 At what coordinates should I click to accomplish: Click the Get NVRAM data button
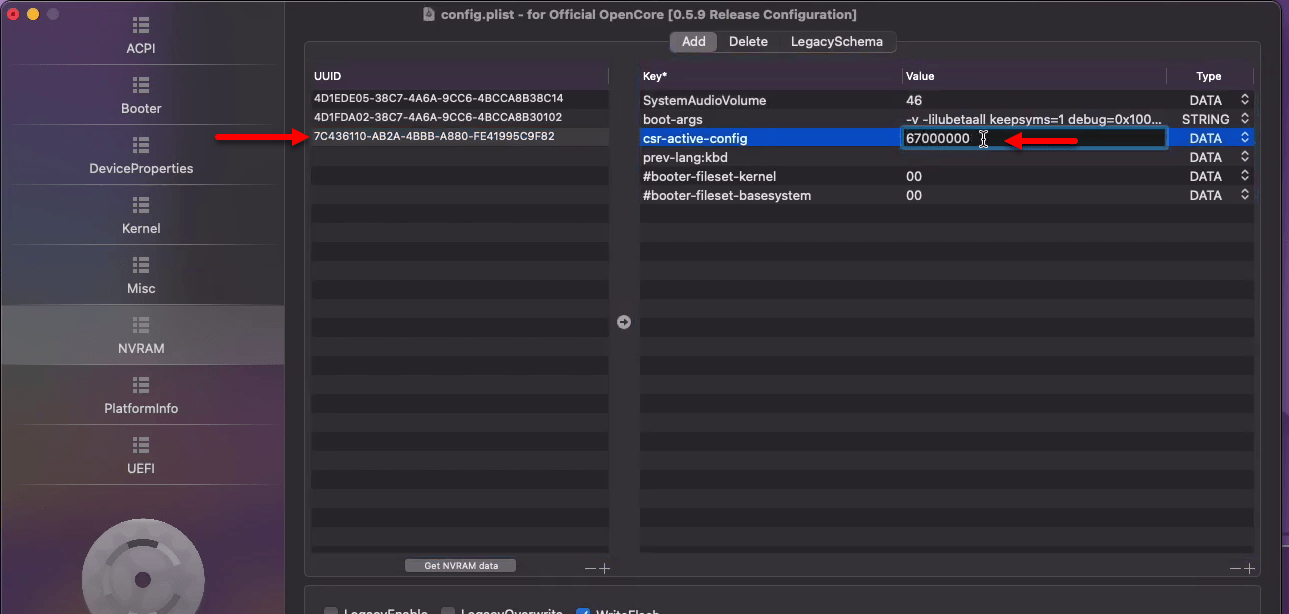461,565
